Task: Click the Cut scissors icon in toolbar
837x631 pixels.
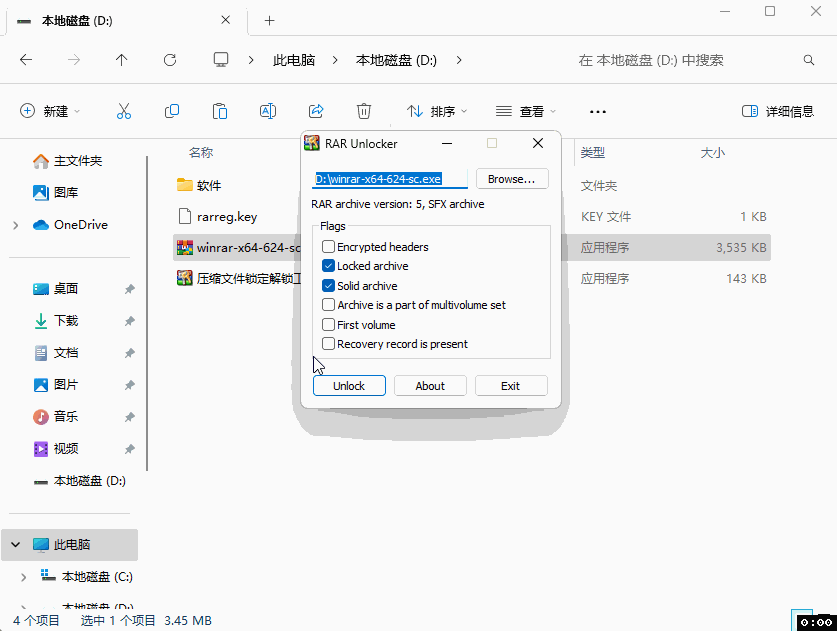Action: 124,111
